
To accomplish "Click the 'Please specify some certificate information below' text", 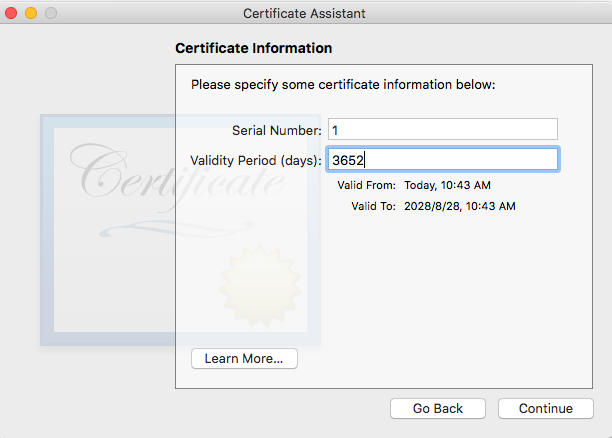I will (343, 85).
